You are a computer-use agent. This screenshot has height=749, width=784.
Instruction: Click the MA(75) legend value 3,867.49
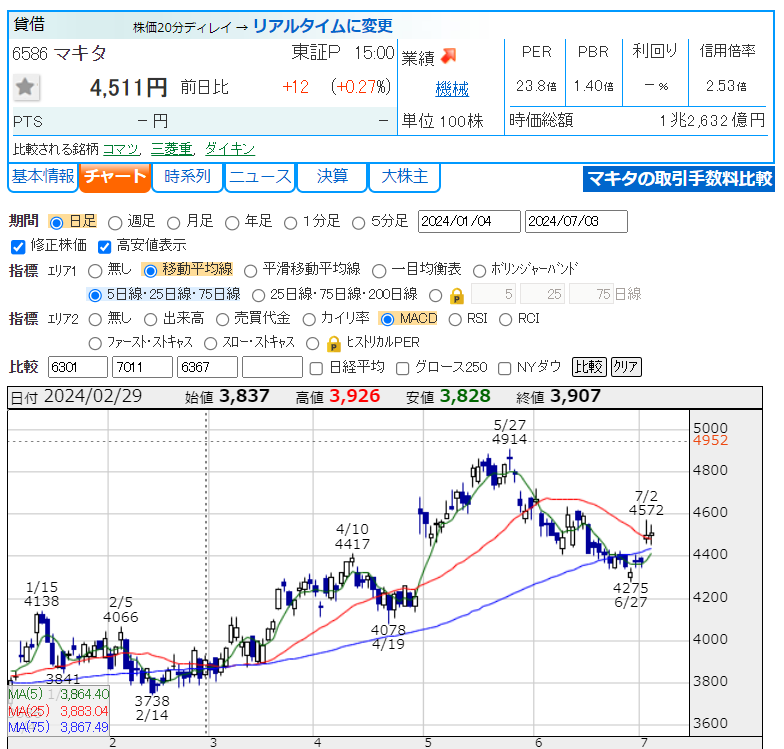point(84,728)
